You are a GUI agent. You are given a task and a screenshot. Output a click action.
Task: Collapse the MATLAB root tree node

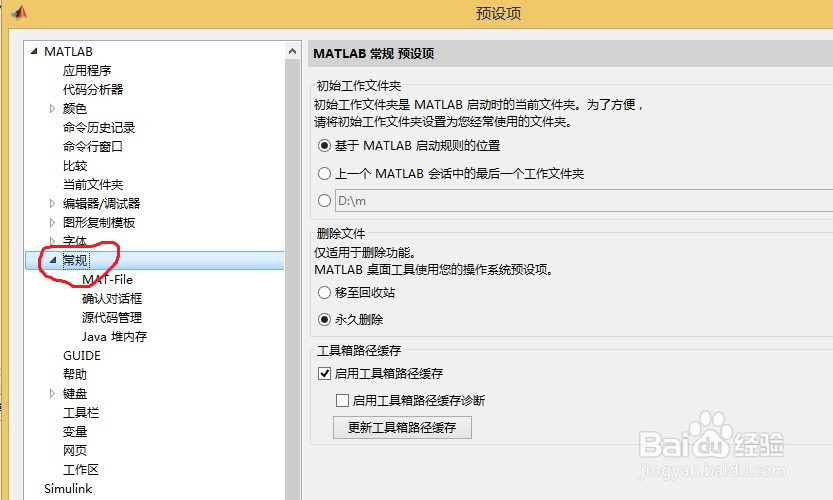pos(35,52)
